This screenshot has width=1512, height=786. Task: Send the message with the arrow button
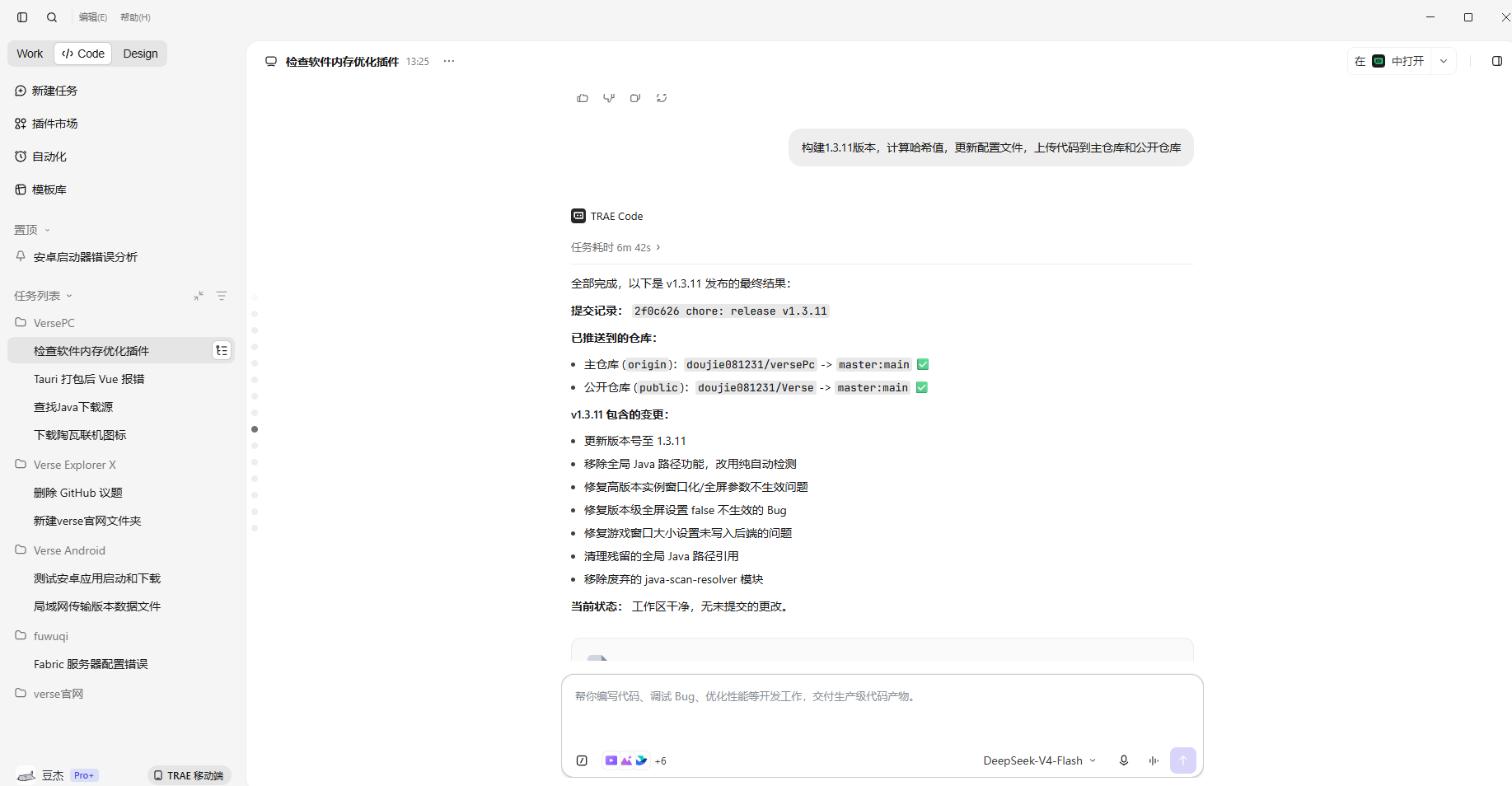pyautogui.click(x=1183, y=760)
